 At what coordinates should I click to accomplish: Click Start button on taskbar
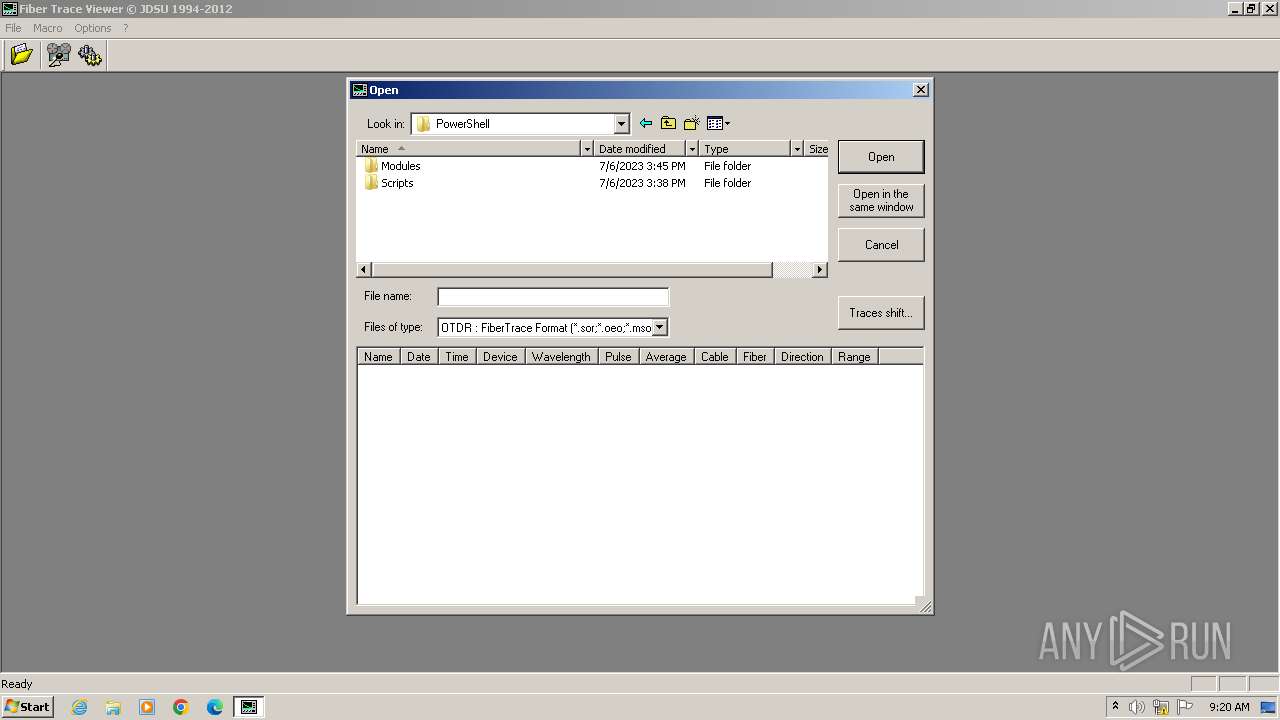27,707
